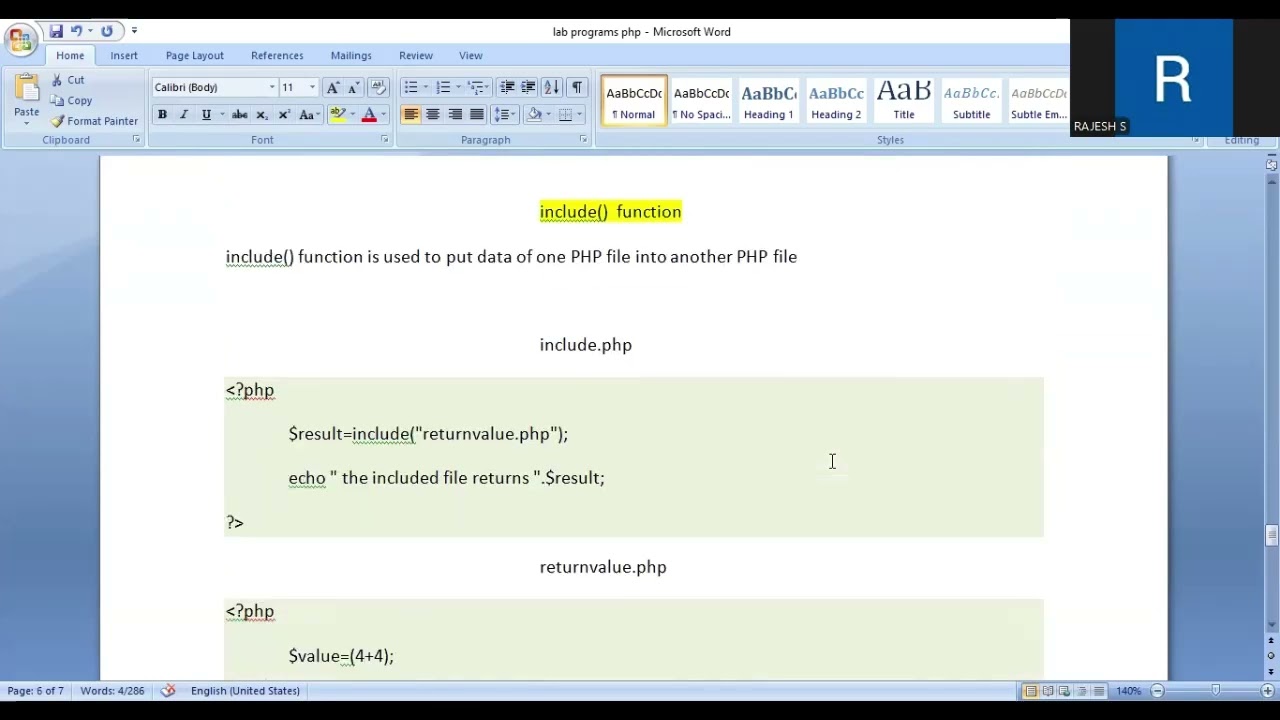Apply the Normal style
1280x720 pixels.
634,100
